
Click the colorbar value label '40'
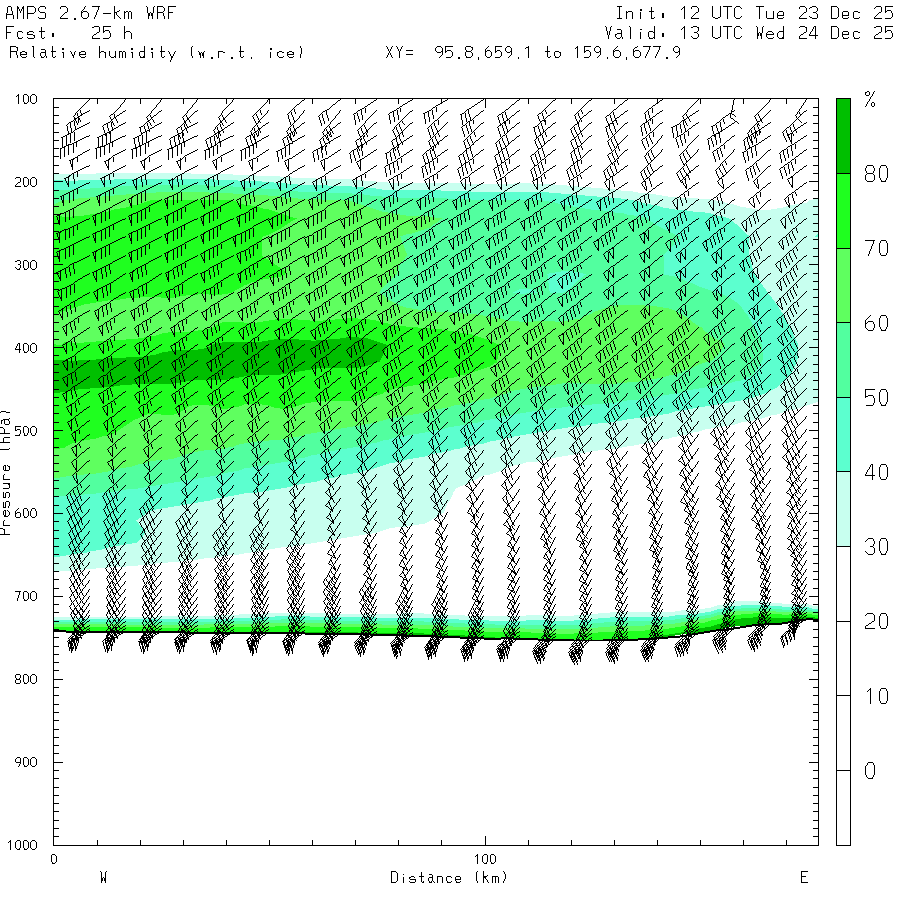(x=876, y=472)
